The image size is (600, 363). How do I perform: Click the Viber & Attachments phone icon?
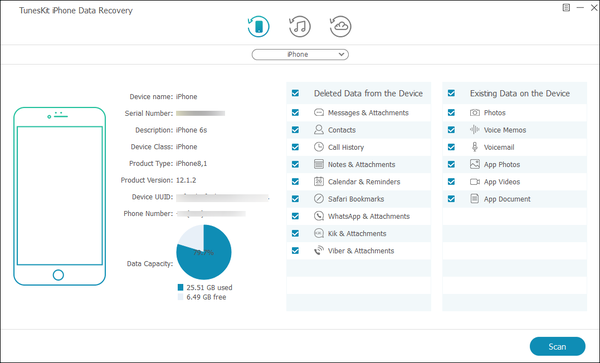(319, 251)
